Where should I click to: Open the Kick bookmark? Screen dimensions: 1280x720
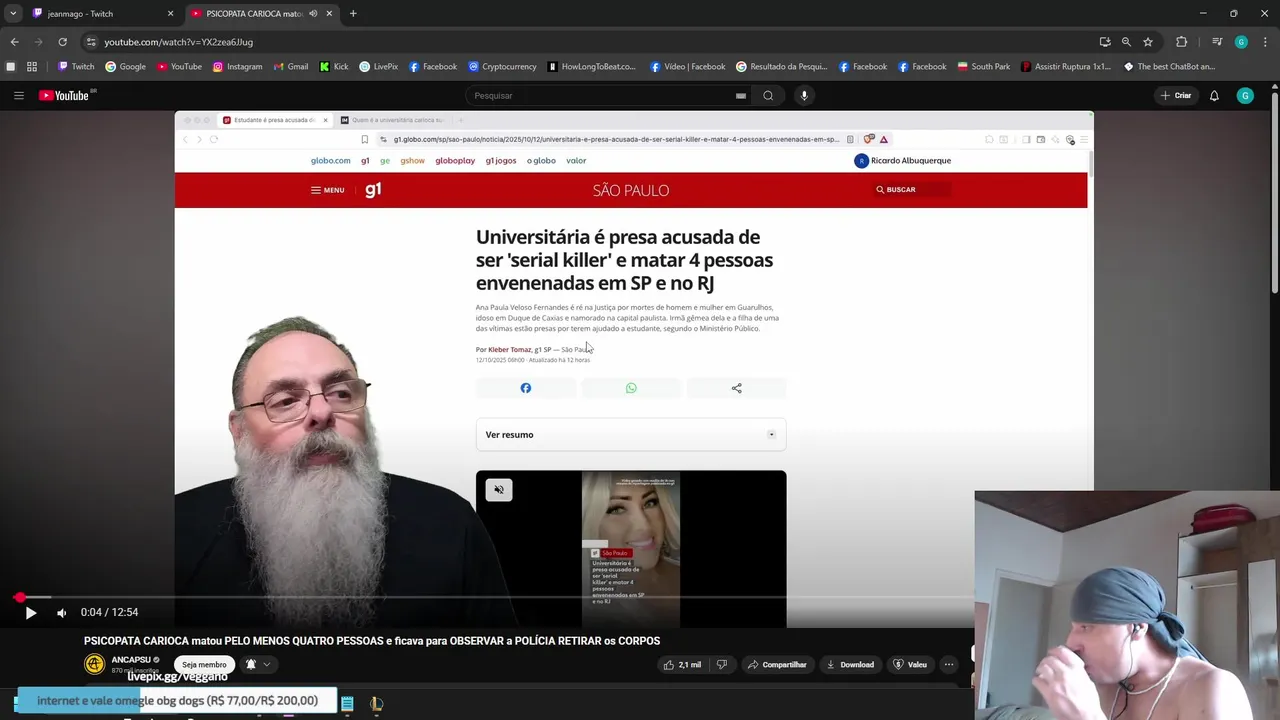pyautogui.click(x=334, y=67)
